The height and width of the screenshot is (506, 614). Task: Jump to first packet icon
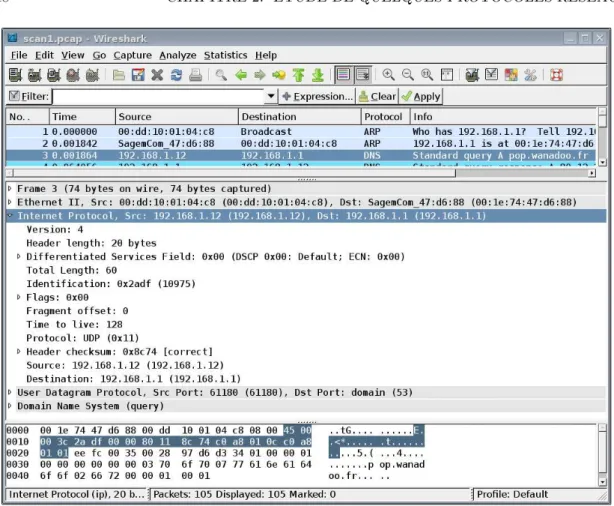pos(298,75)
